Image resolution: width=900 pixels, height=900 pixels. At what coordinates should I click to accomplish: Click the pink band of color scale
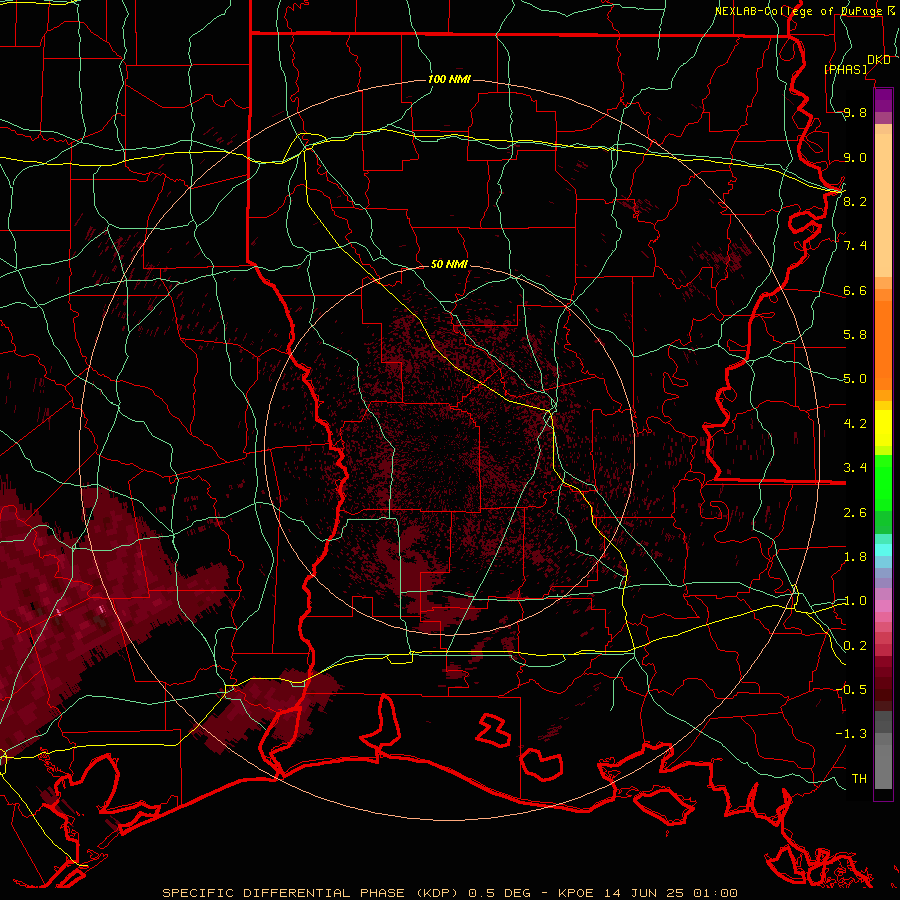click(883, 606)
